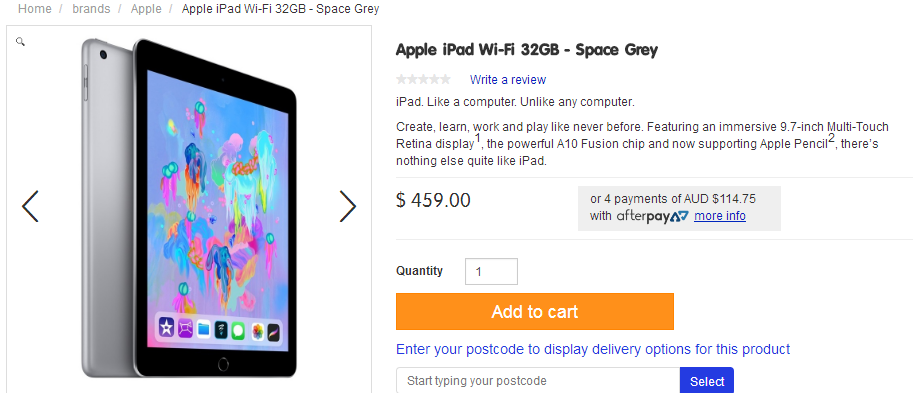Rate the product with the fifth star
The width and height of the screenshot is (913, 393).
pos(445,79)
